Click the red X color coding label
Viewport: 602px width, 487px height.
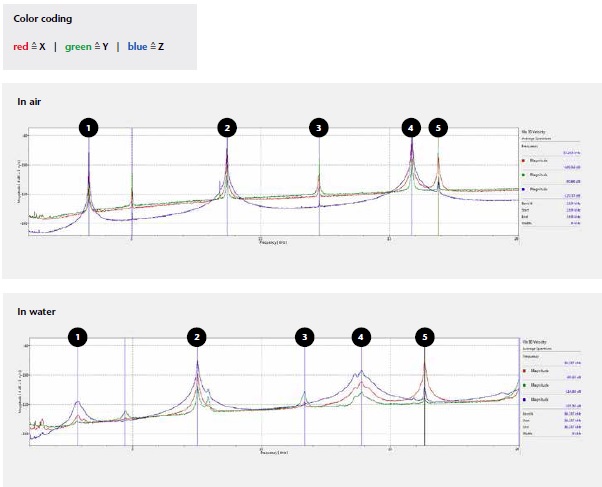click(29, 47)
